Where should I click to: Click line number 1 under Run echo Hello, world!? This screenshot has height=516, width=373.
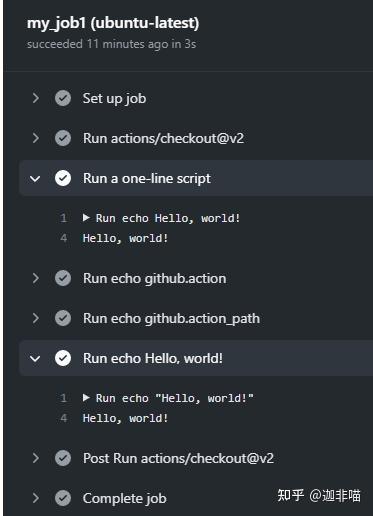pos(63,398)
